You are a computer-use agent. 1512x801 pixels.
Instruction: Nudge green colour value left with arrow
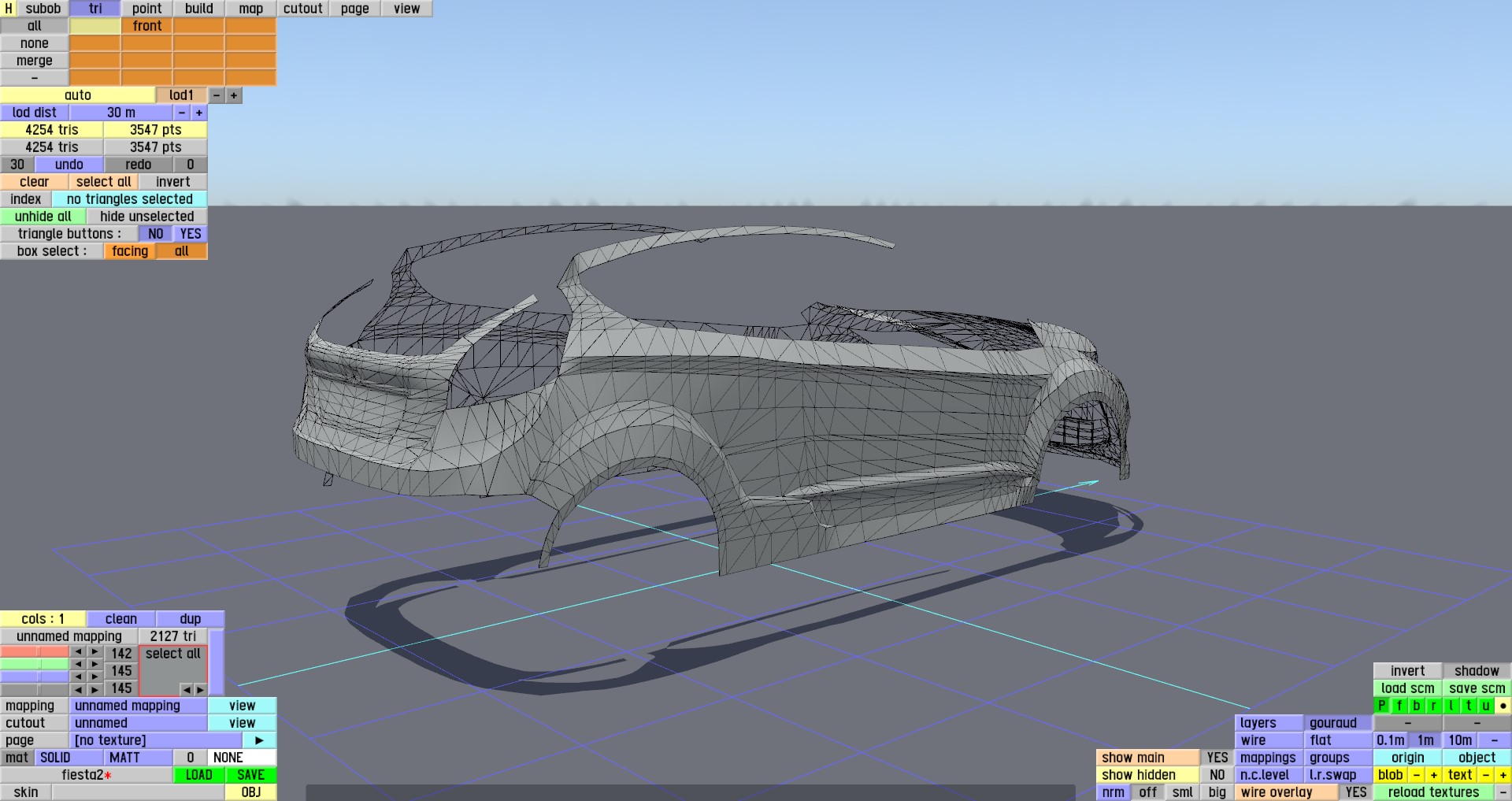pyautogui.click(x=78, y=665)
